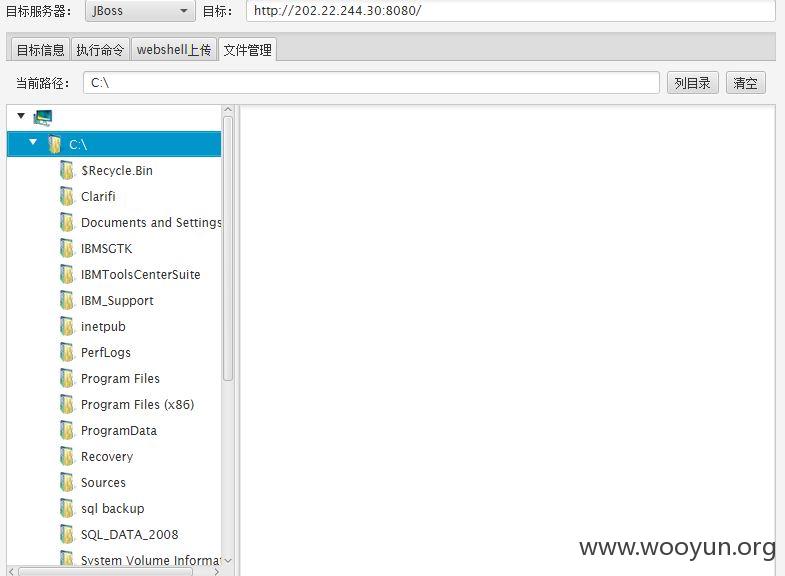Click the target URL input field
785x576 pixels.
(x=511, y=11)
